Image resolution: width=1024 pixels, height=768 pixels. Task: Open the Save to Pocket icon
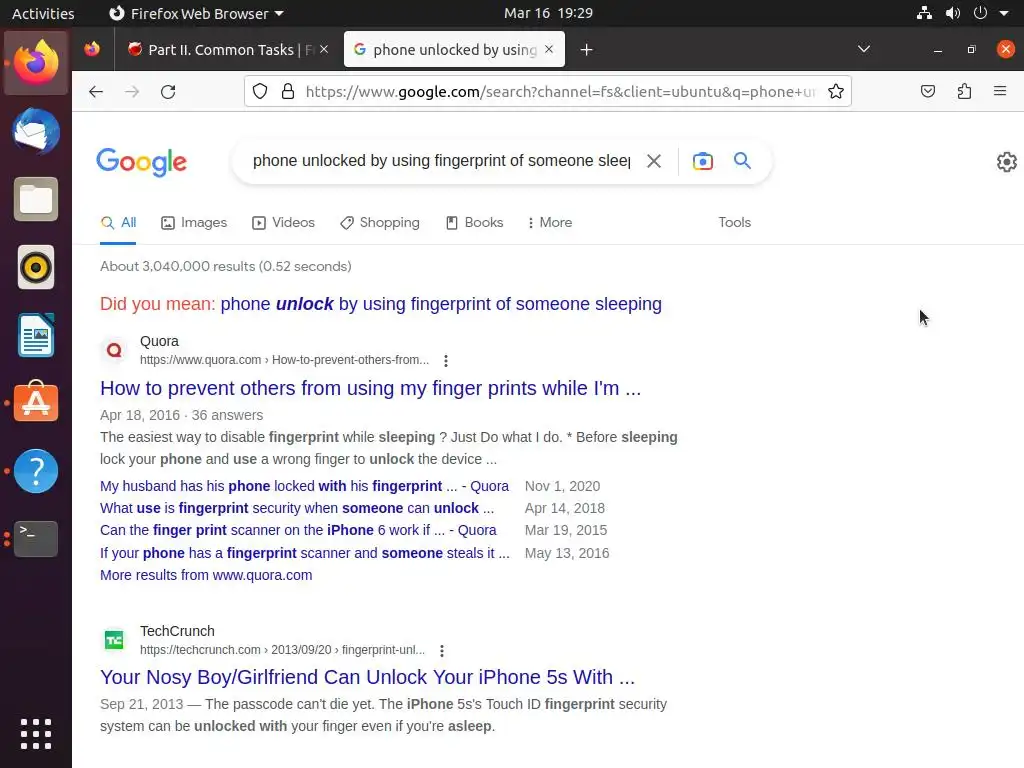point(927,91)
